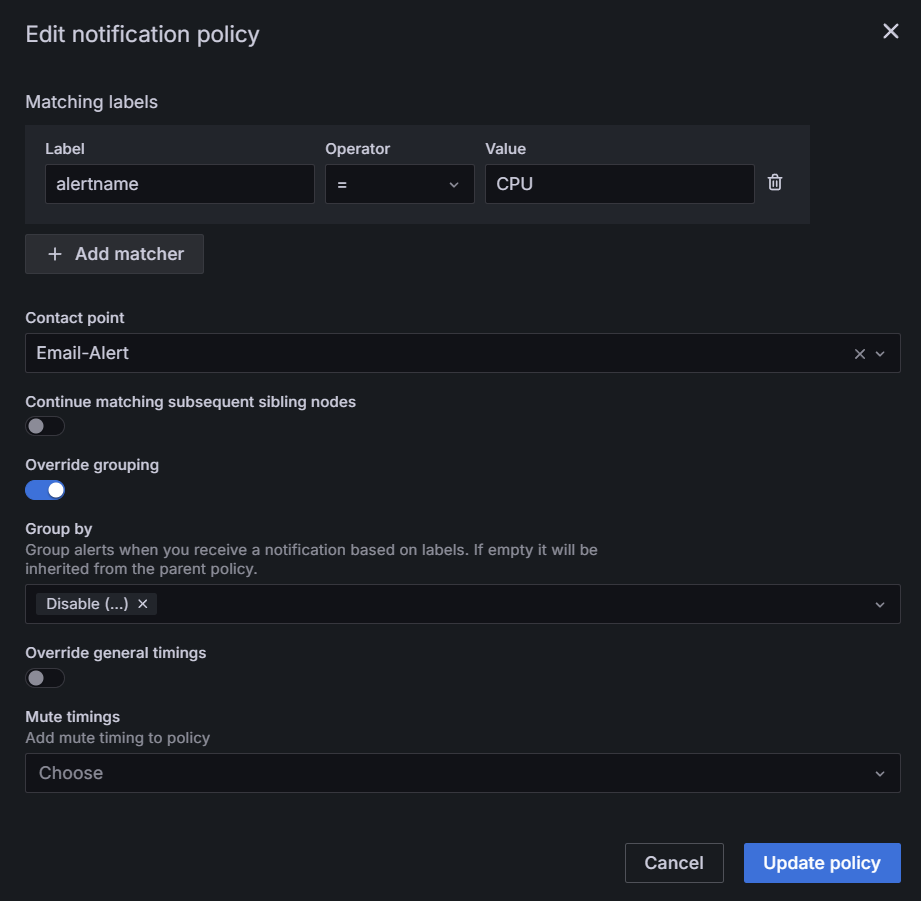Click the Add mute timing to policy text
This screenshot has width=921, height=901.
(x=117, y=738)
